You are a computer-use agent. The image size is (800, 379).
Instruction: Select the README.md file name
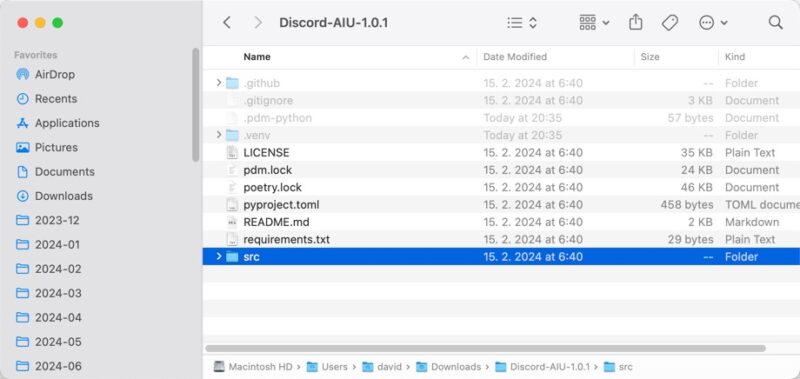coord(277,222)
